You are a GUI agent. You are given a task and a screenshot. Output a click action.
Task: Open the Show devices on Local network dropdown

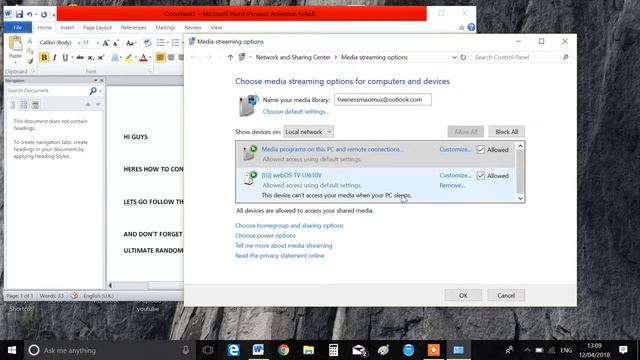(x=309, y=132)
